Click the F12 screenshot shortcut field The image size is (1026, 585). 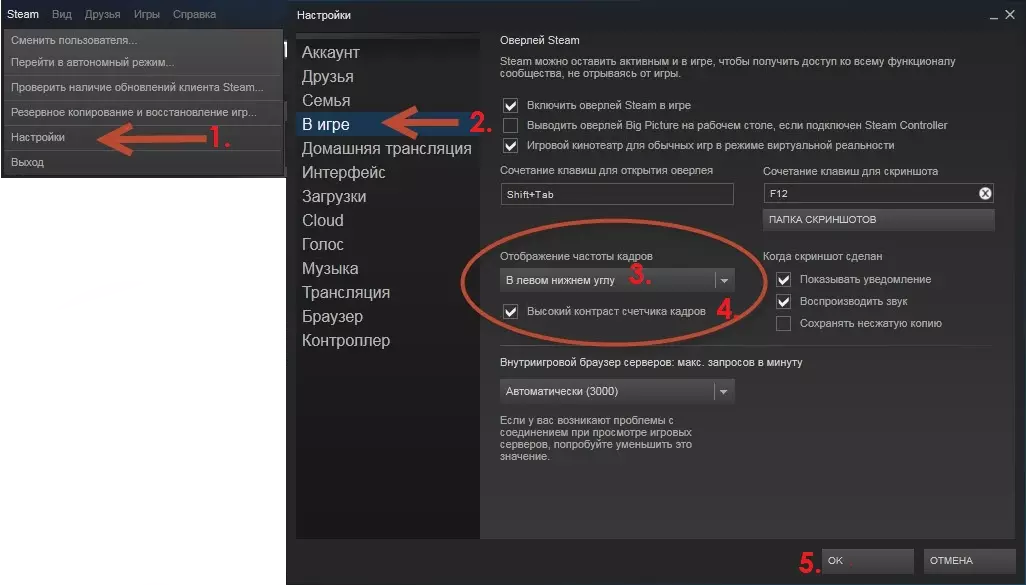[878, 194]
